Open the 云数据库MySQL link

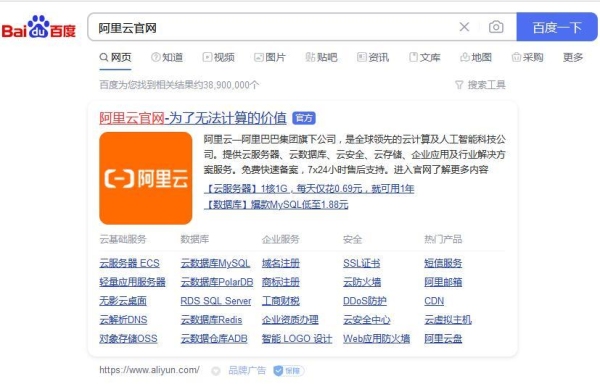click(x=215, y=263)
